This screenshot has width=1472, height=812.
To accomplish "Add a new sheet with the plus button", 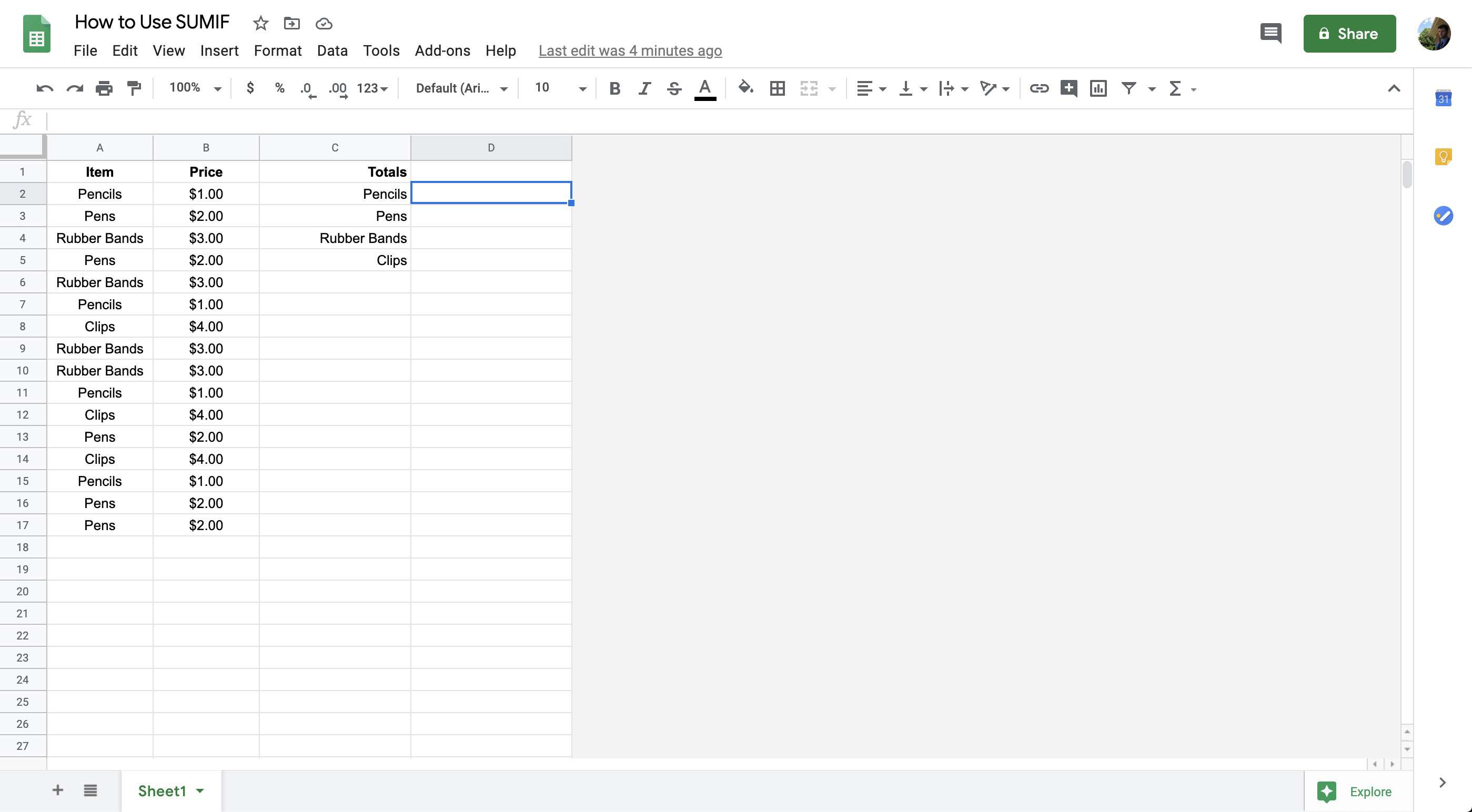I will [57, 790].
